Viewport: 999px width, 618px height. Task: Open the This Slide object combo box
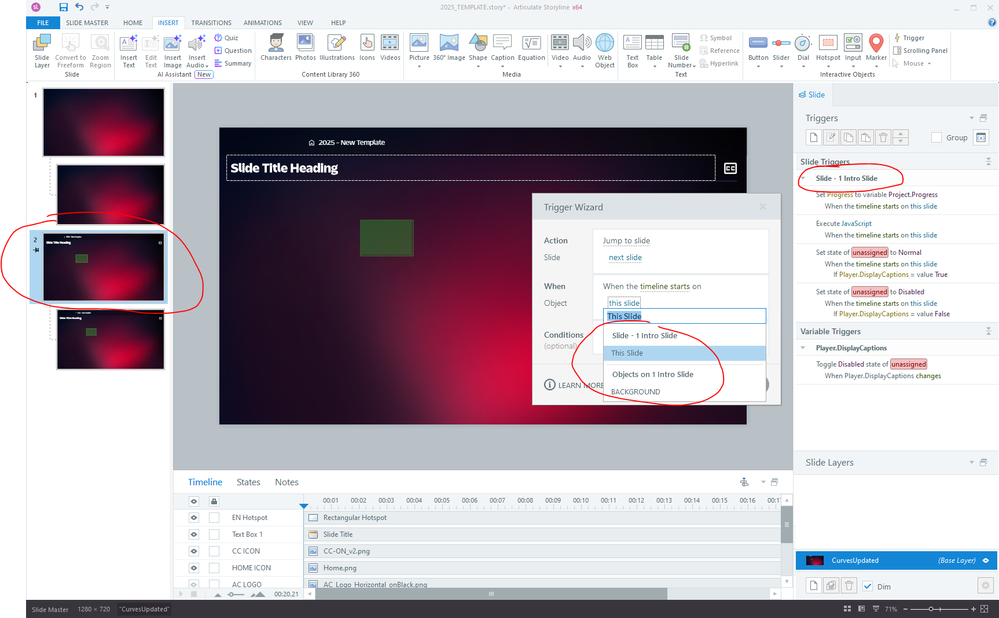(x=684, y=316)
